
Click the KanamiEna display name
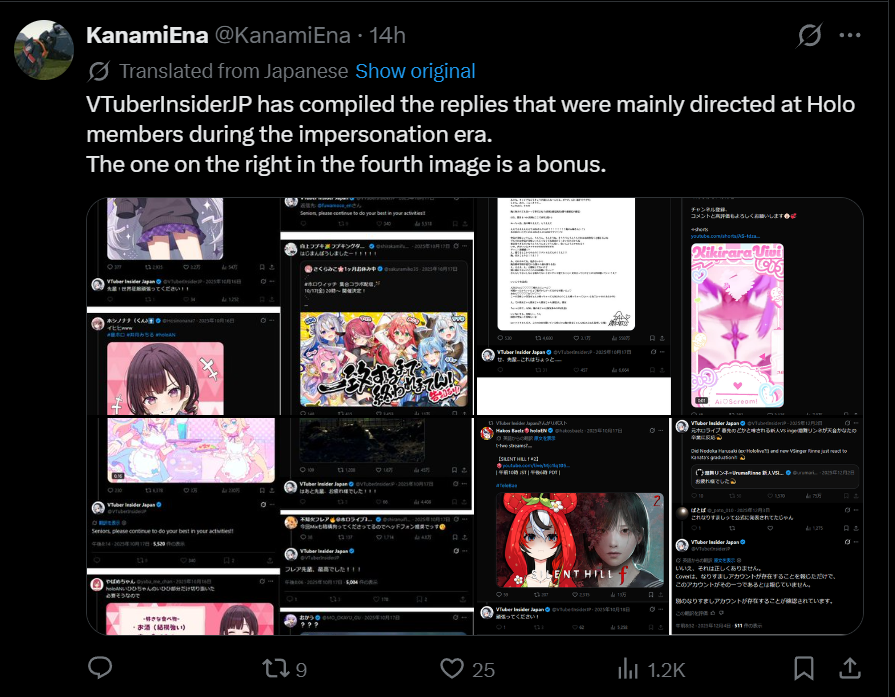[x=147, y=35]
